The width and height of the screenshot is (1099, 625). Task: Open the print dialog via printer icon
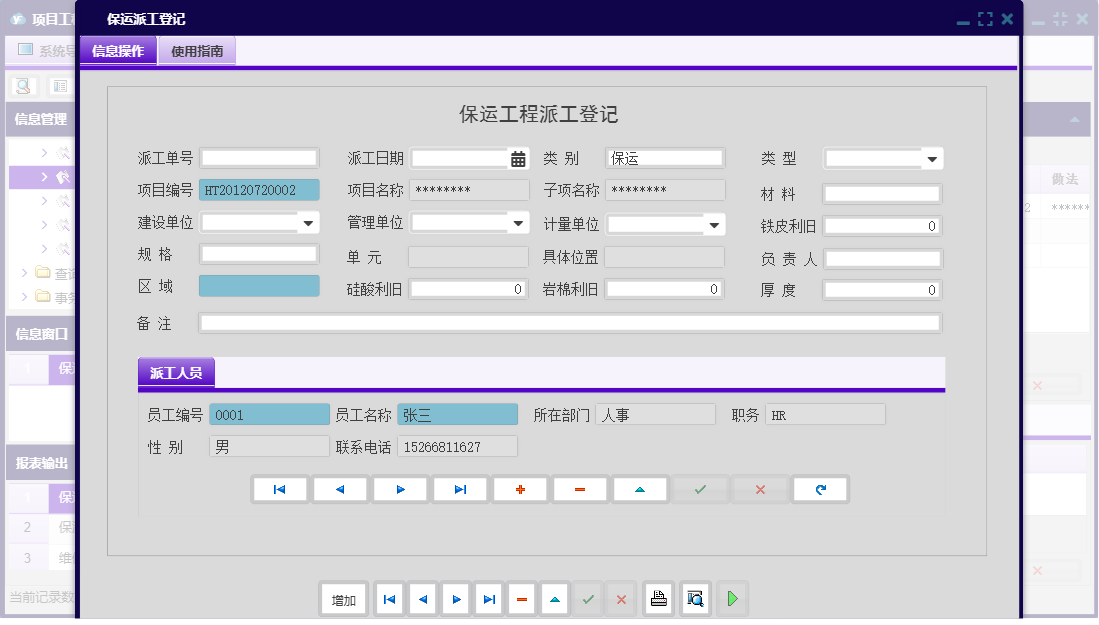point(659,598)
